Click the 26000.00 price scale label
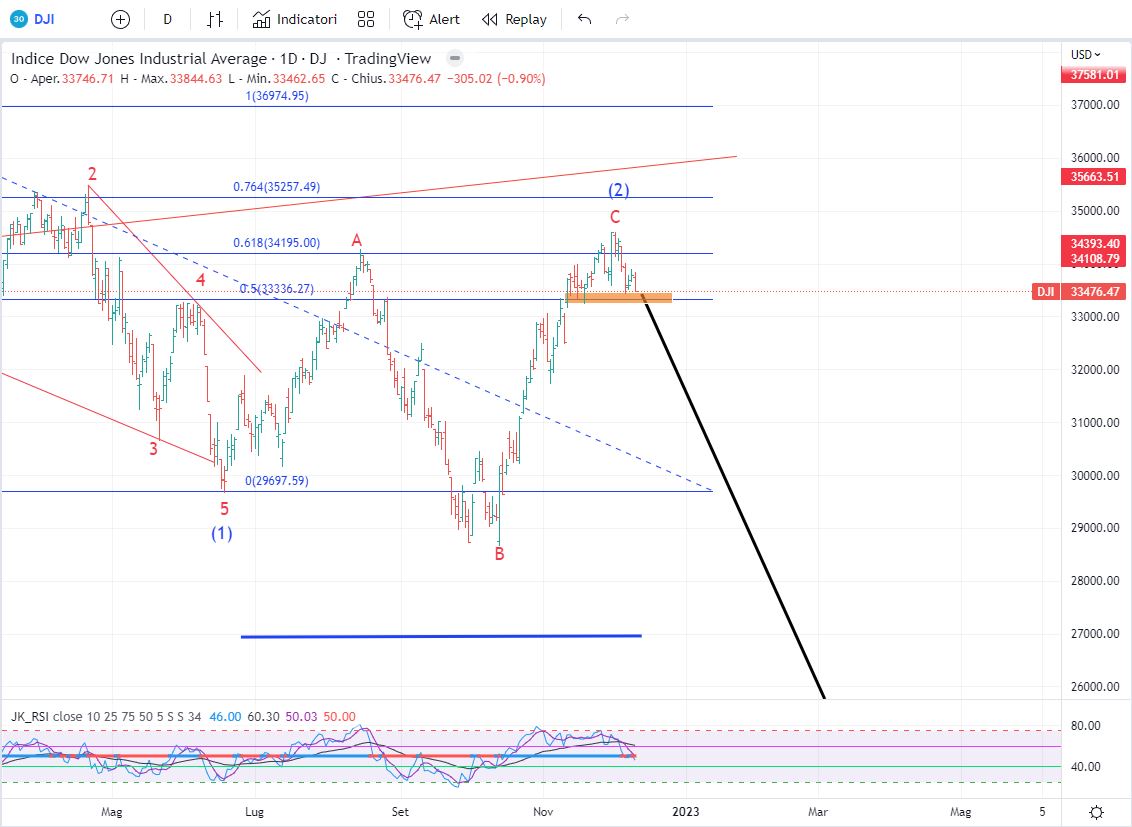The image size is (1132, 827). tap(1095, 686)
